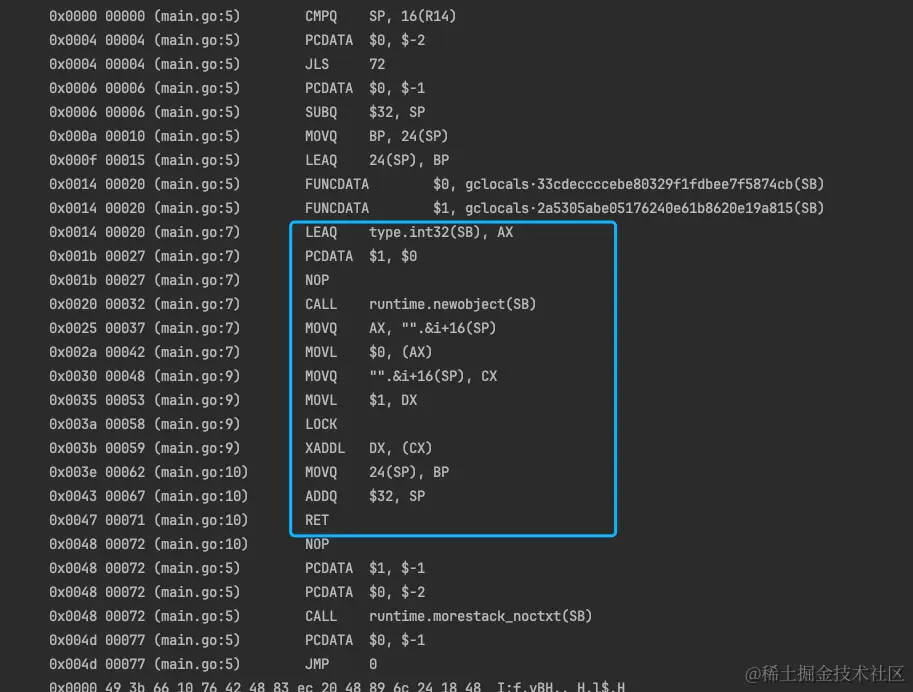Click the hex dump line at the bottom
Image resolution: width=913 pixels, height=692 pixels.
pos(337,686)
